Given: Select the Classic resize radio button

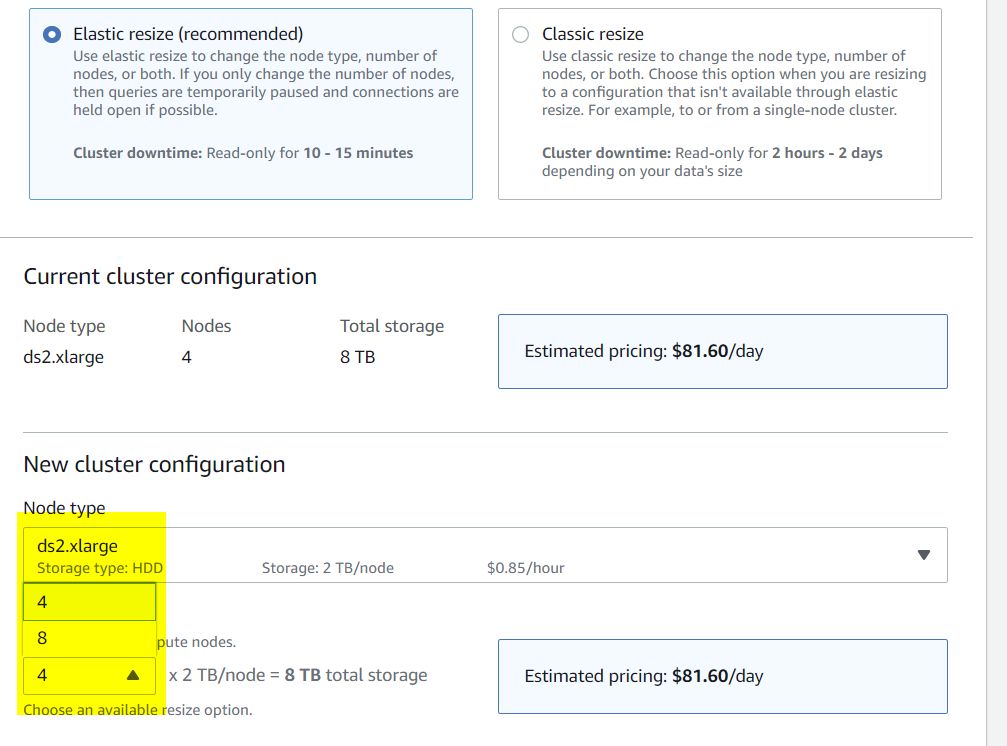Looking at the screenshot, I should tap(520, 35).
